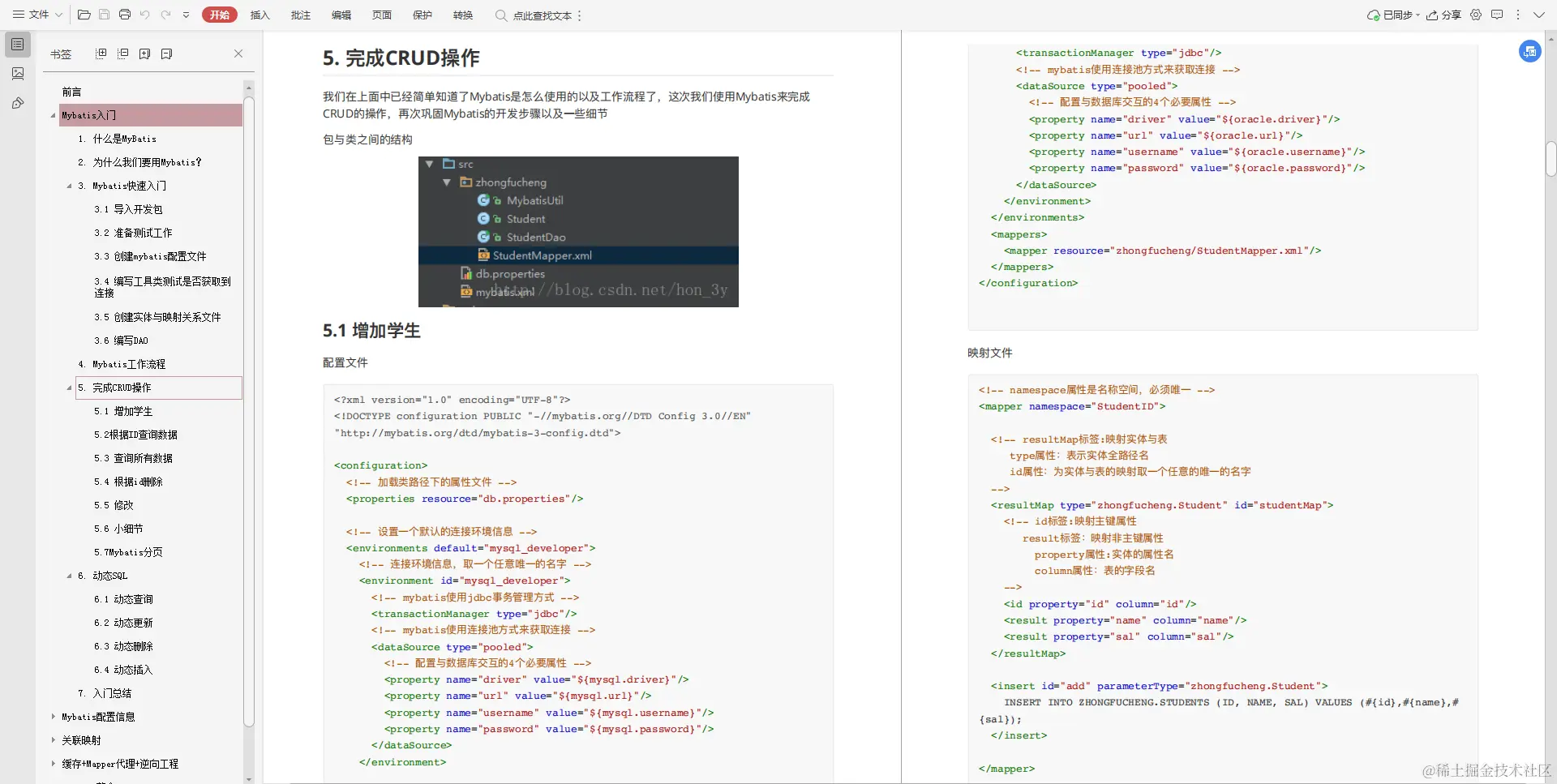Open bookmark 3.5 创建实体与映射关系文件
Screen dimensions: 1557x784
(157, 317)
